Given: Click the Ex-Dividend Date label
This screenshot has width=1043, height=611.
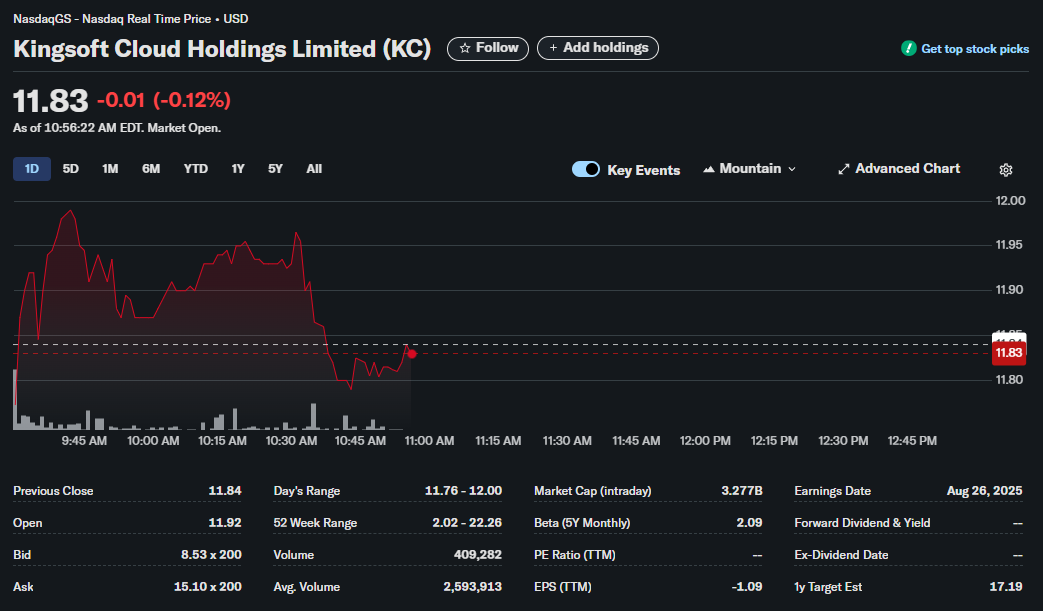Looking at the screenshot, I should point(841,554).
